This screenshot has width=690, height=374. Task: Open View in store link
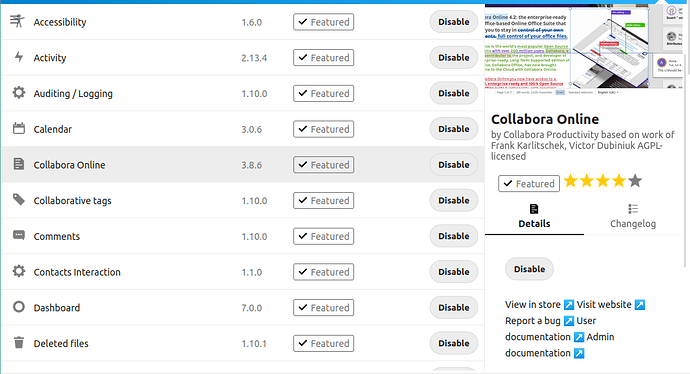532,304
